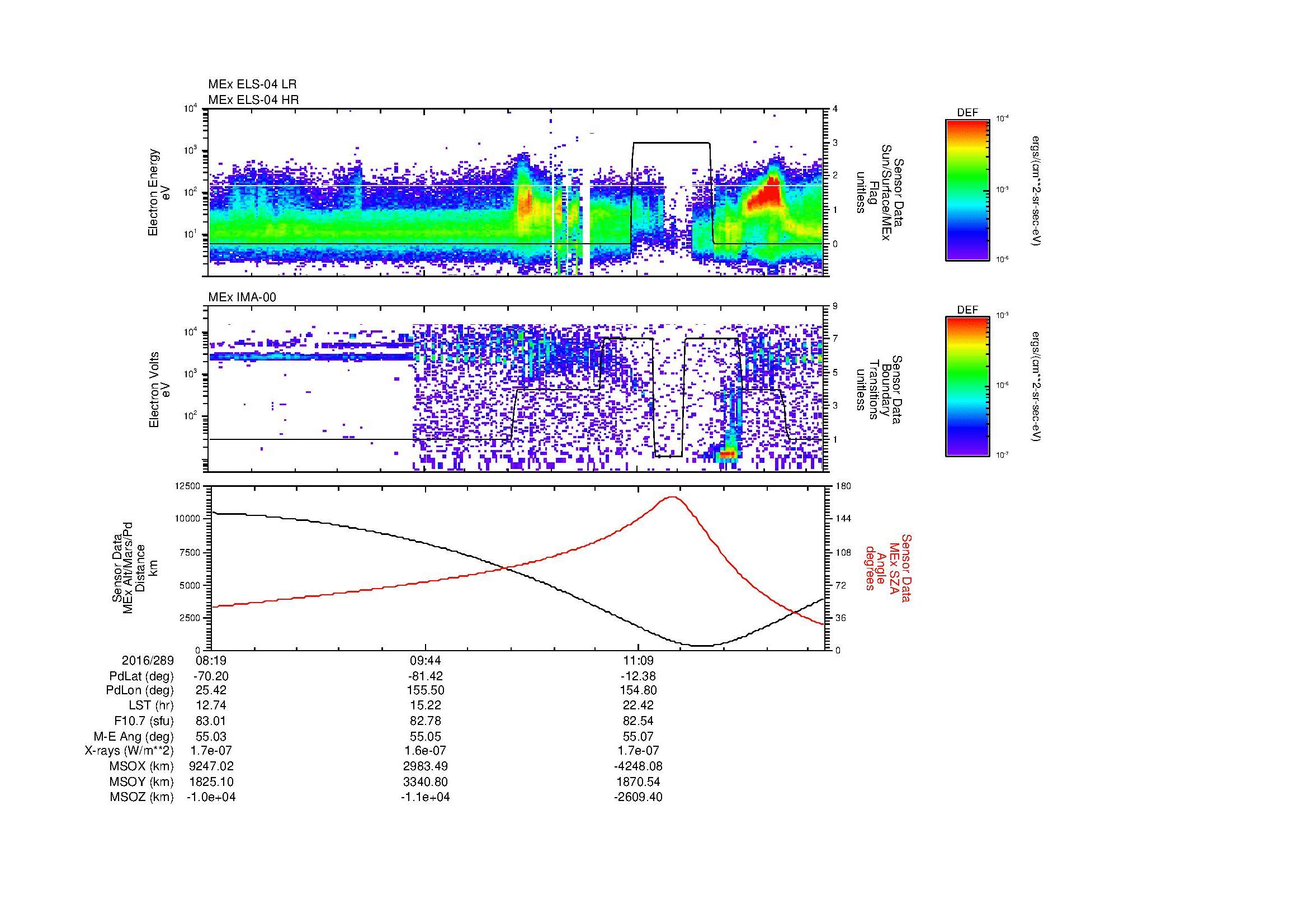
Task: Click the M-E Ang value '55.03'
Action: (x=211, y=737)
